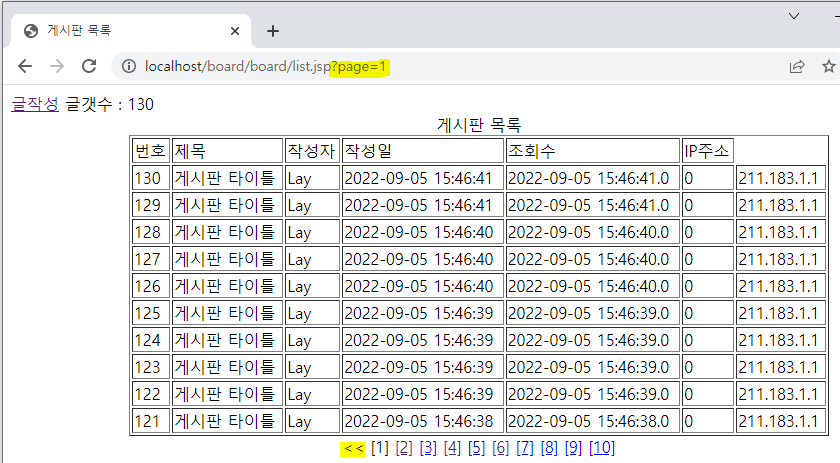840x463 pixels.
Task: Click the 제목 column header
Action: 227,151
